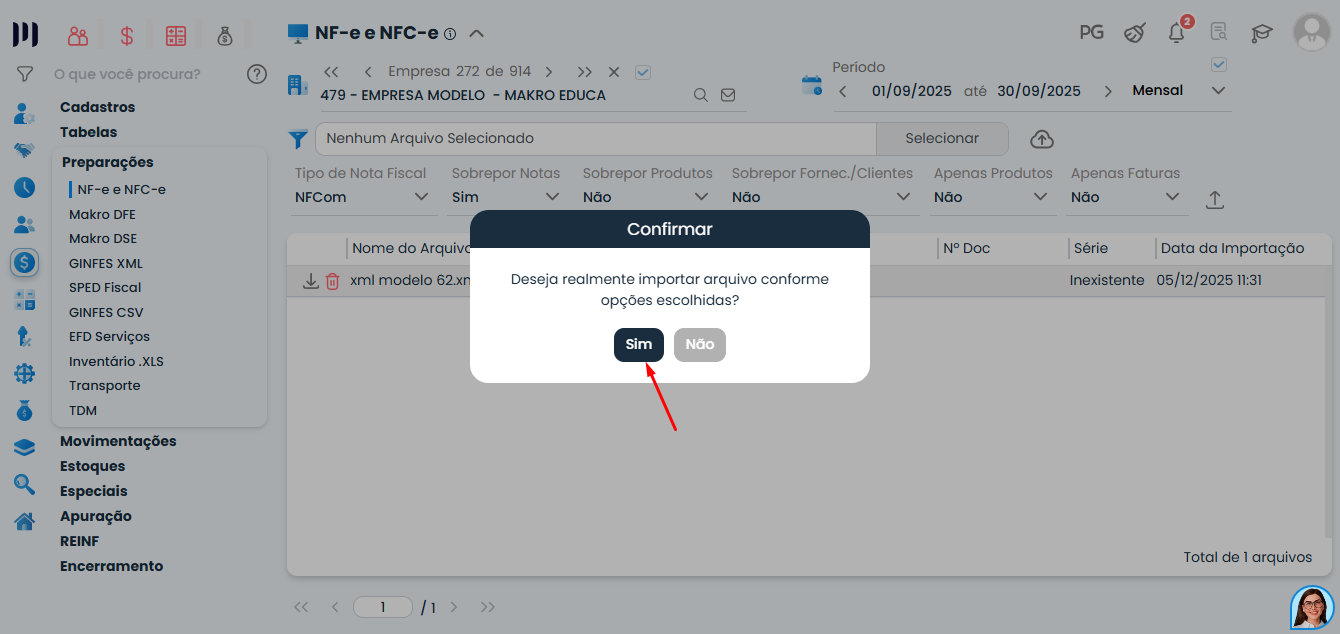
Task: Click the calendar icon beside Período
Action: [x=812, y=84]
